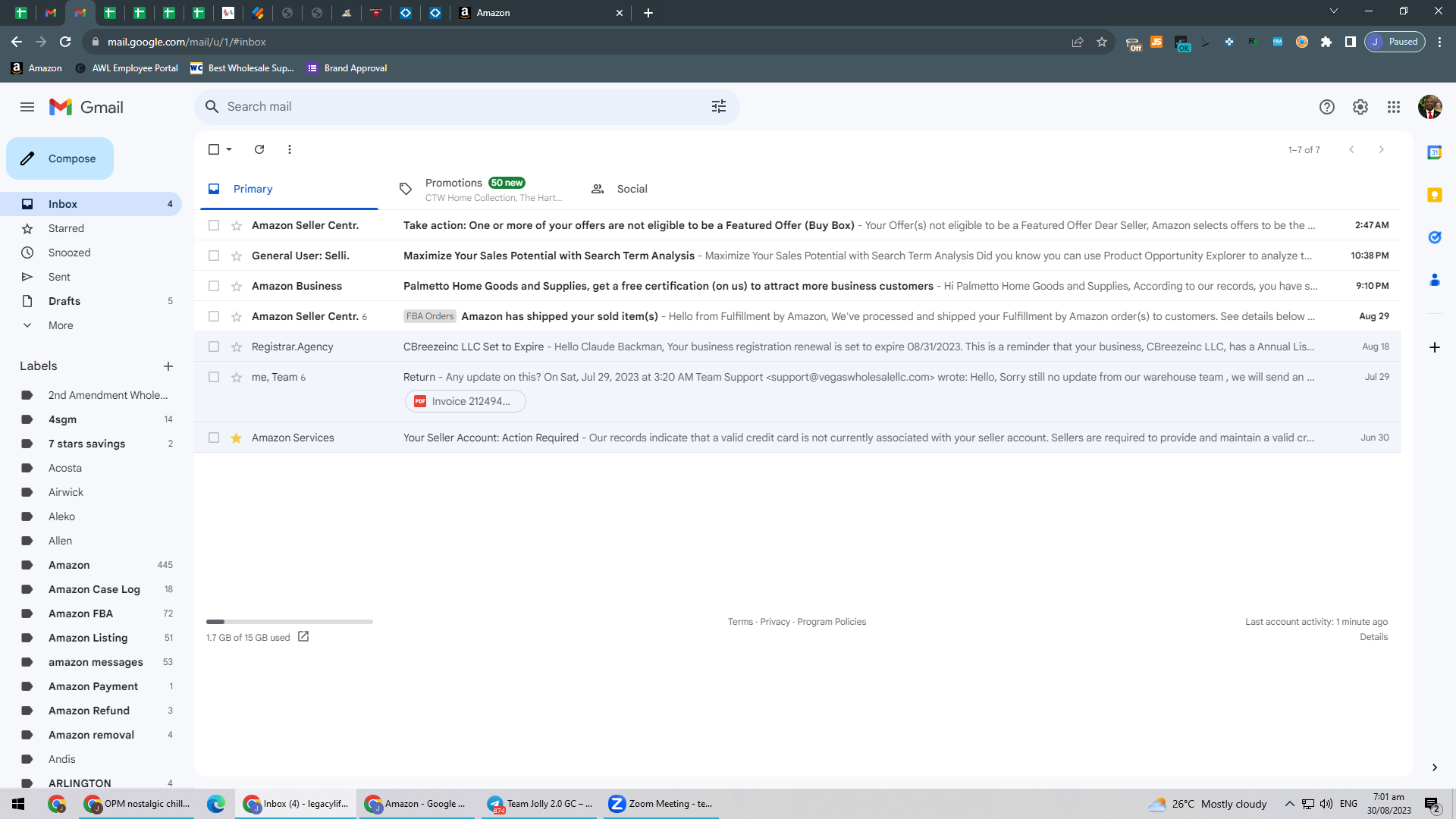This screenshot has height=819, width=1456.
Task: Open the Brand Approval bookmark
Action: tap(347, 68)
